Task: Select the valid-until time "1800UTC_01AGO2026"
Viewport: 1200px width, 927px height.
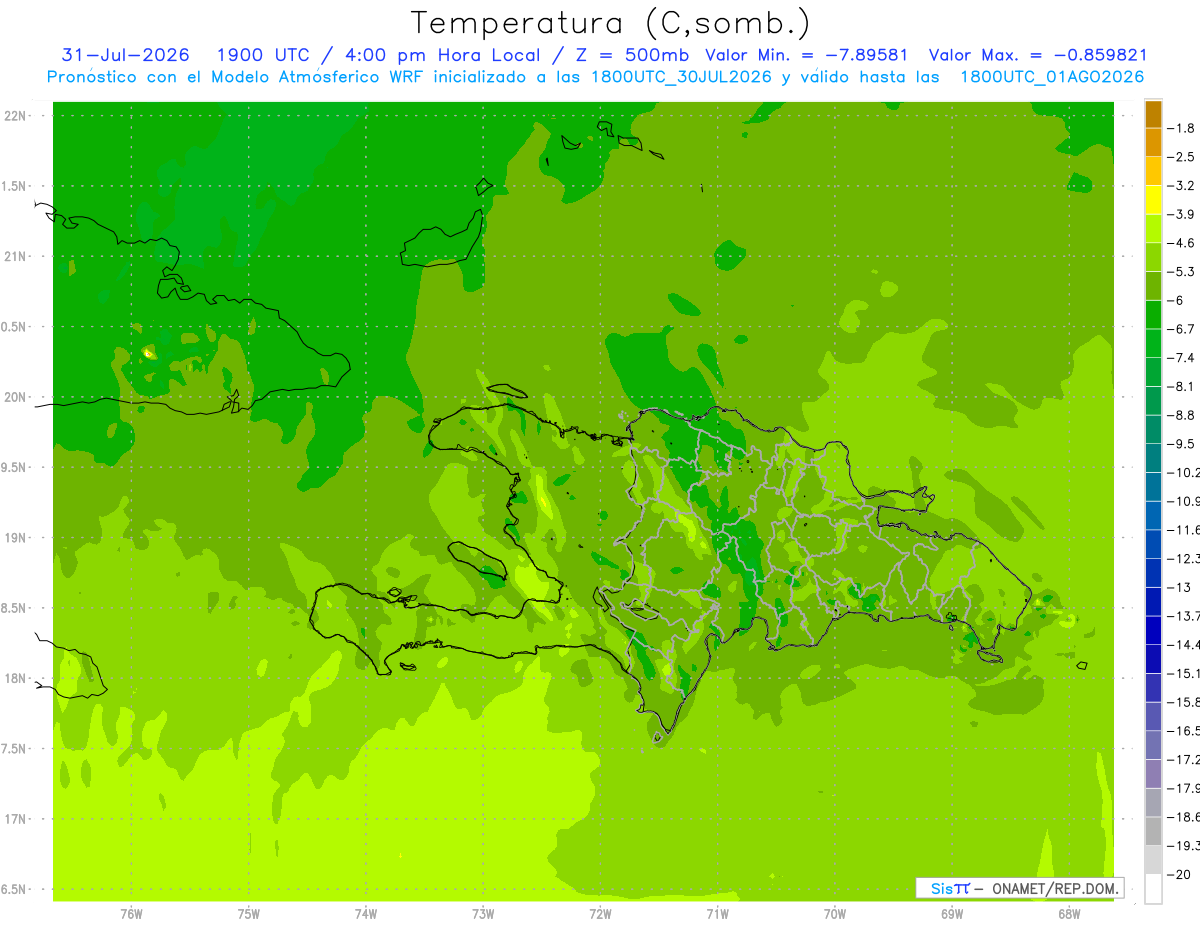Action: 1052,77
